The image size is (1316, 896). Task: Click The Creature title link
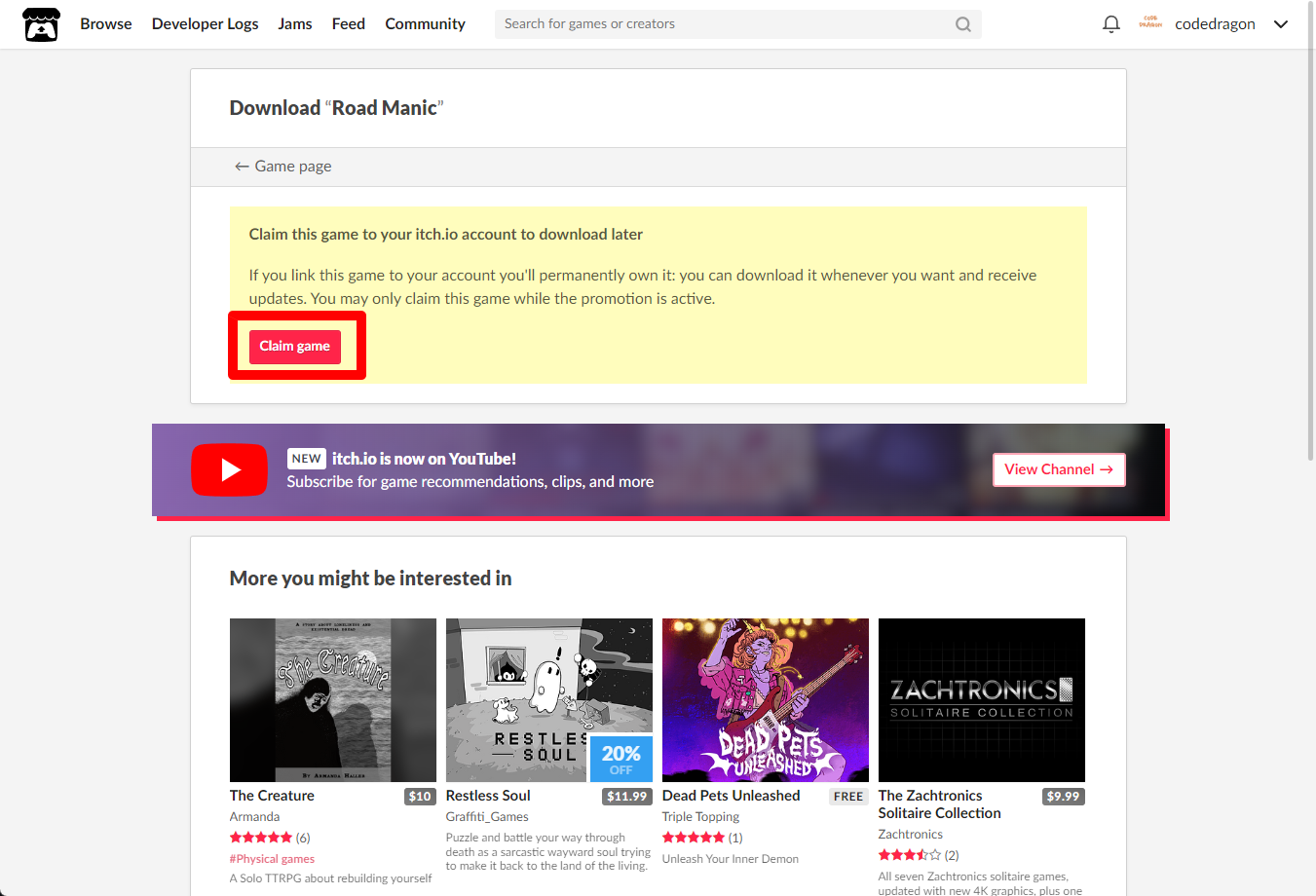click(272, 796)
